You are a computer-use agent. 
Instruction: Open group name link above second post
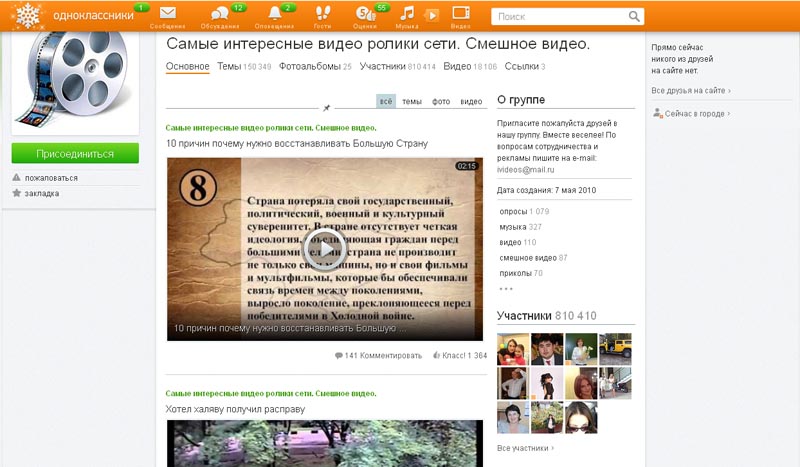tap(271, 394)
